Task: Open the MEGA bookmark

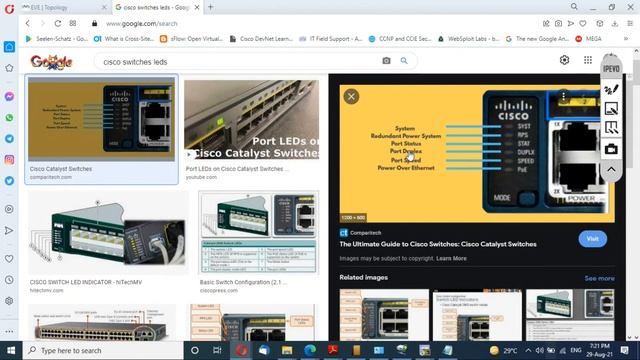Action: [588, 39]
